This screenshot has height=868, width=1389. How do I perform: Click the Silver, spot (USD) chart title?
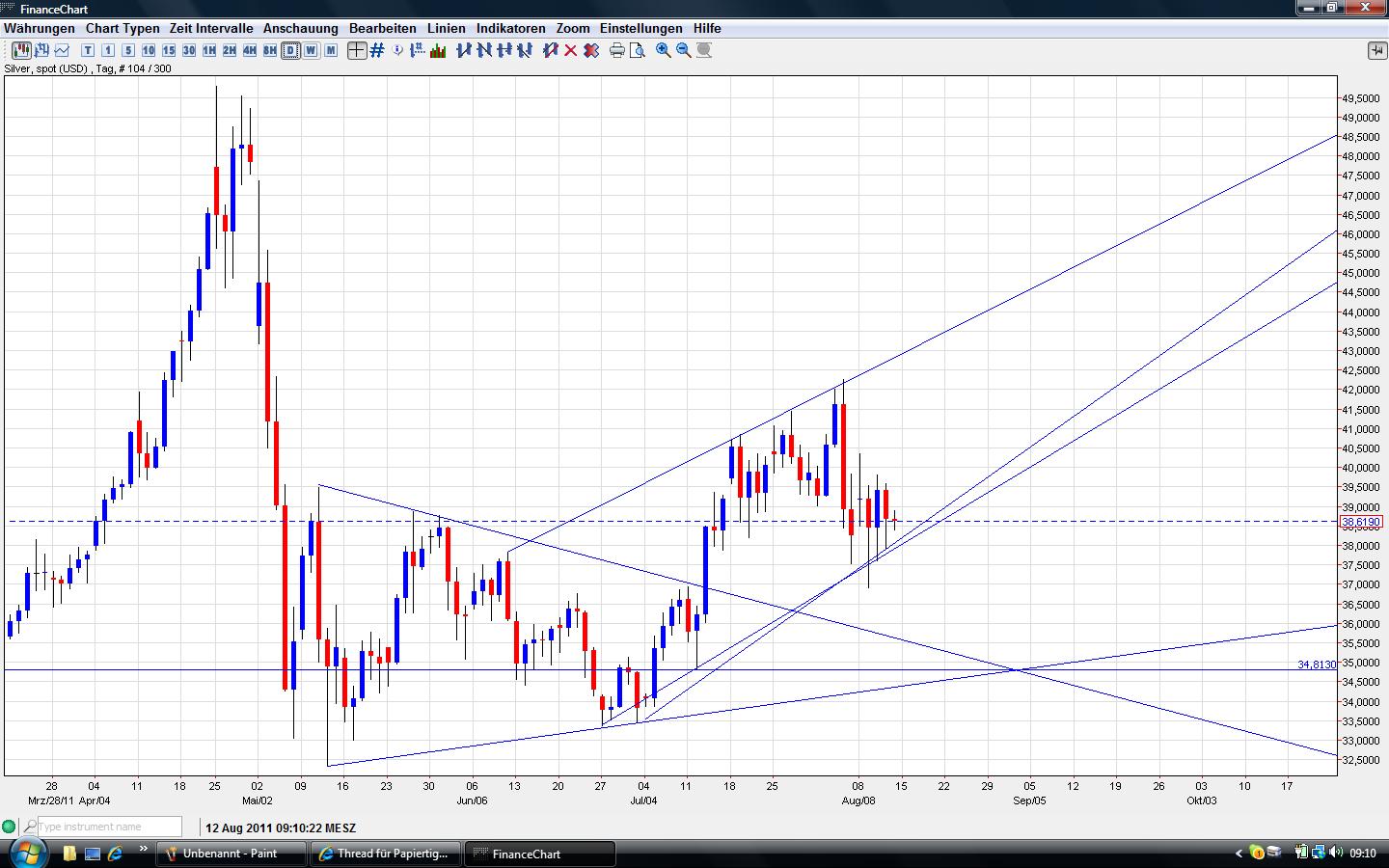tap(88, 69)
